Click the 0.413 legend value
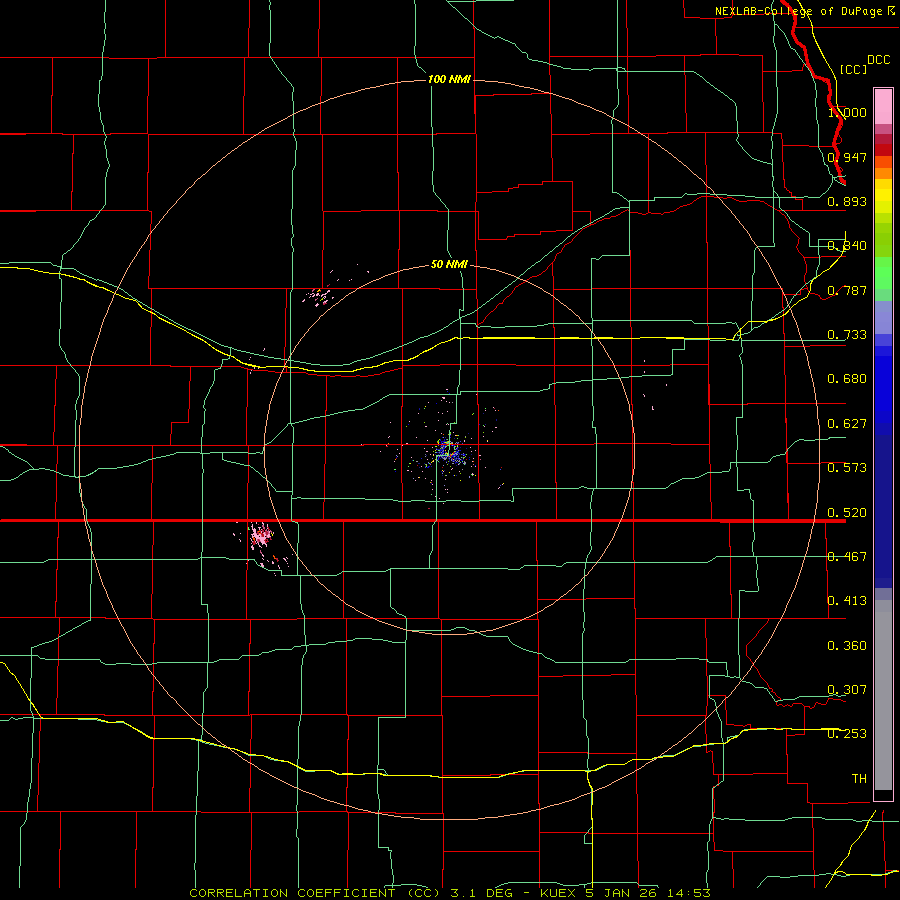900x900 pixels. point(847,601)
